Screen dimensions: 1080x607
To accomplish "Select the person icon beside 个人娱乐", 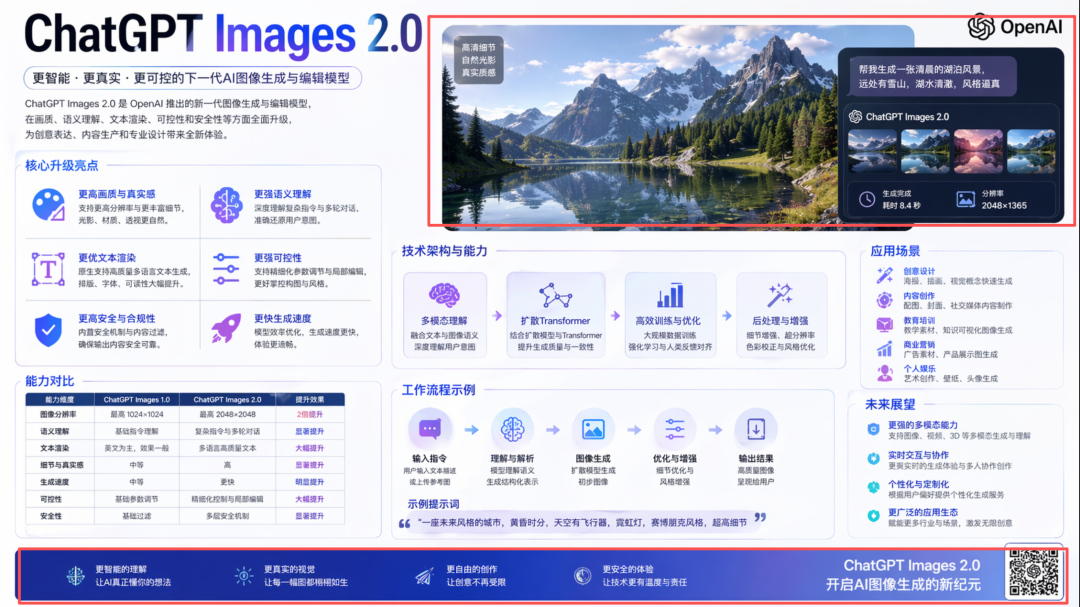I will [884, 373].
